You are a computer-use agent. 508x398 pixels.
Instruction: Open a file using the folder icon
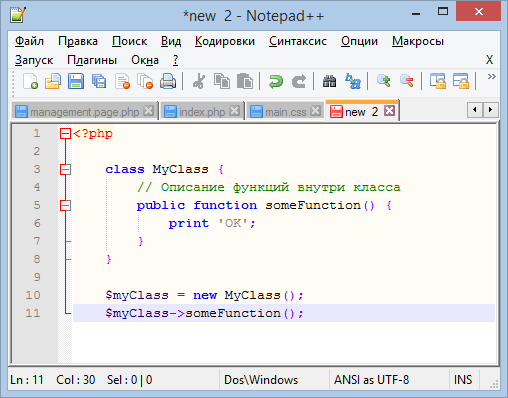tap(53, 81)
